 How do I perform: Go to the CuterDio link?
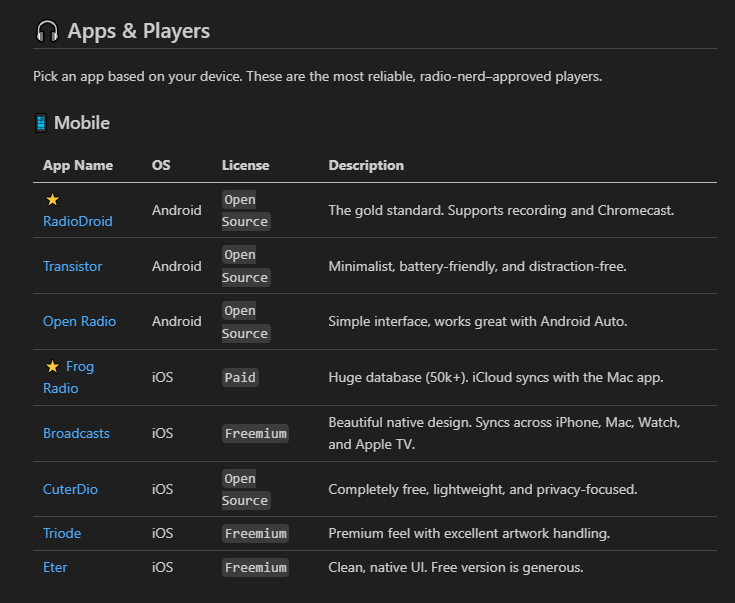70,489
